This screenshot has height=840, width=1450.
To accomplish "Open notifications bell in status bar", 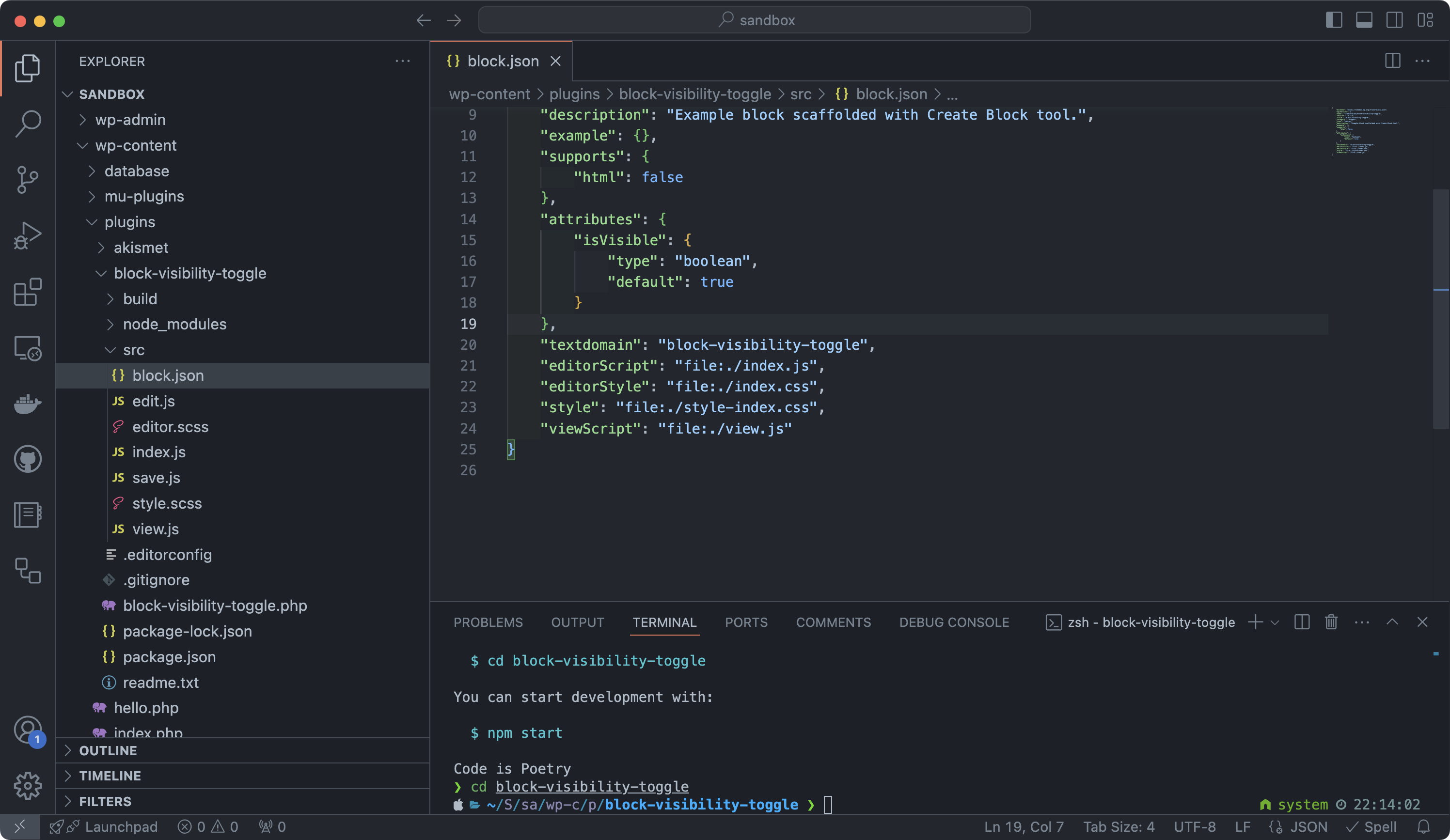I will [1423, 827].
